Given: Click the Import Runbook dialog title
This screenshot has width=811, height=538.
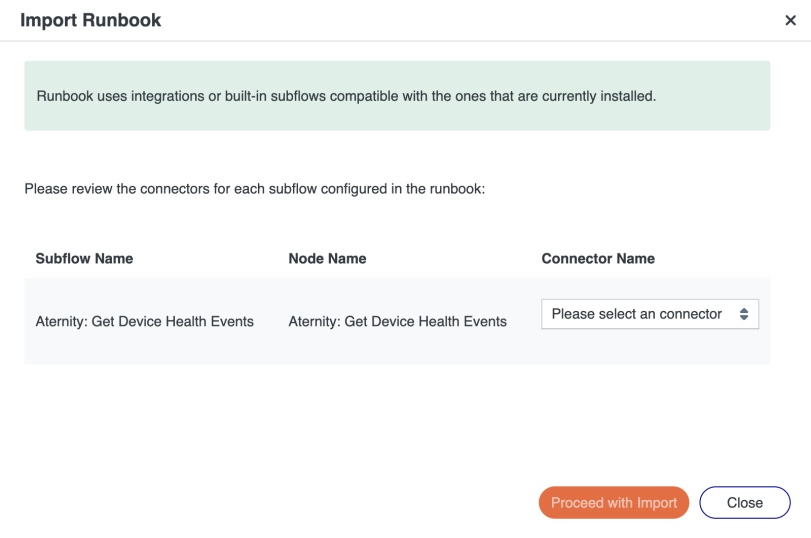Looking at the screenshot, I should 91,20.
